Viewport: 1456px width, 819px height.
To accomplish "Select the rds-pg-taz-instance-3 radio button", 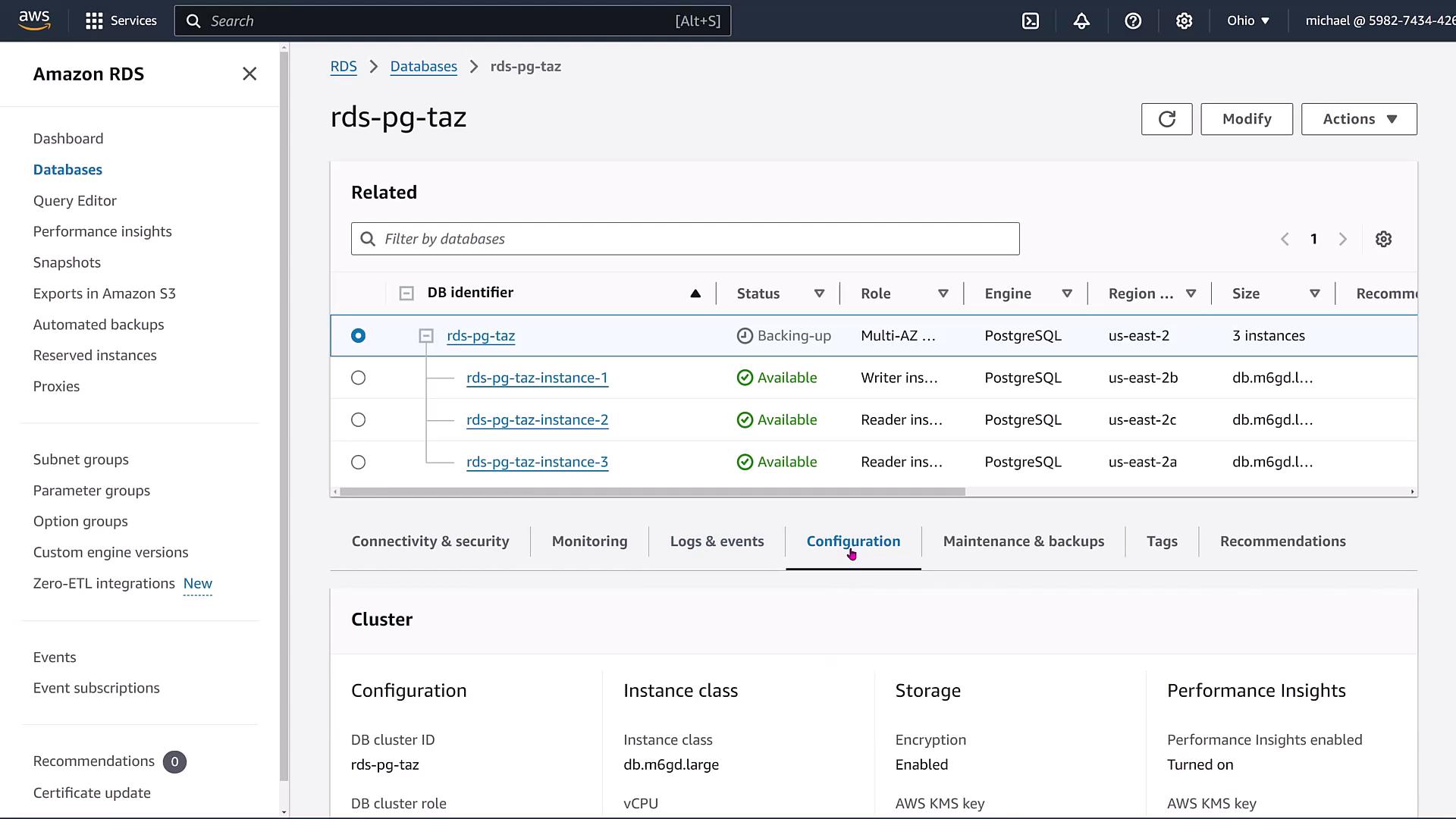I will 359,462.
